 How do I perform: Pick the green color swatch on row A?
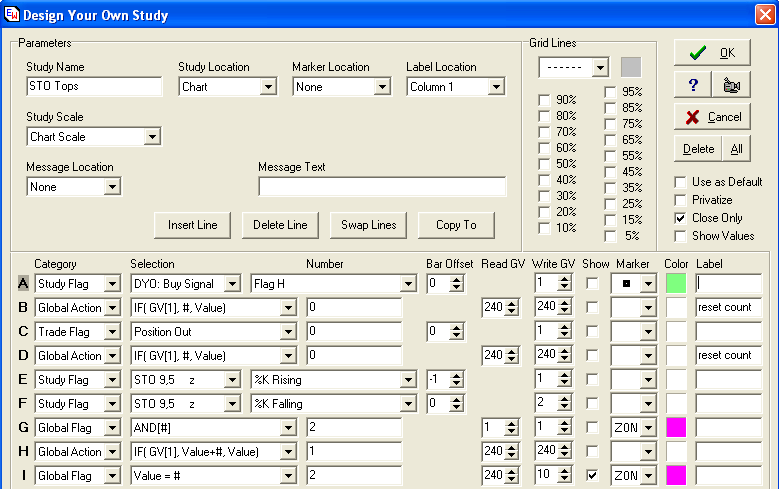(x=677, y=284)
